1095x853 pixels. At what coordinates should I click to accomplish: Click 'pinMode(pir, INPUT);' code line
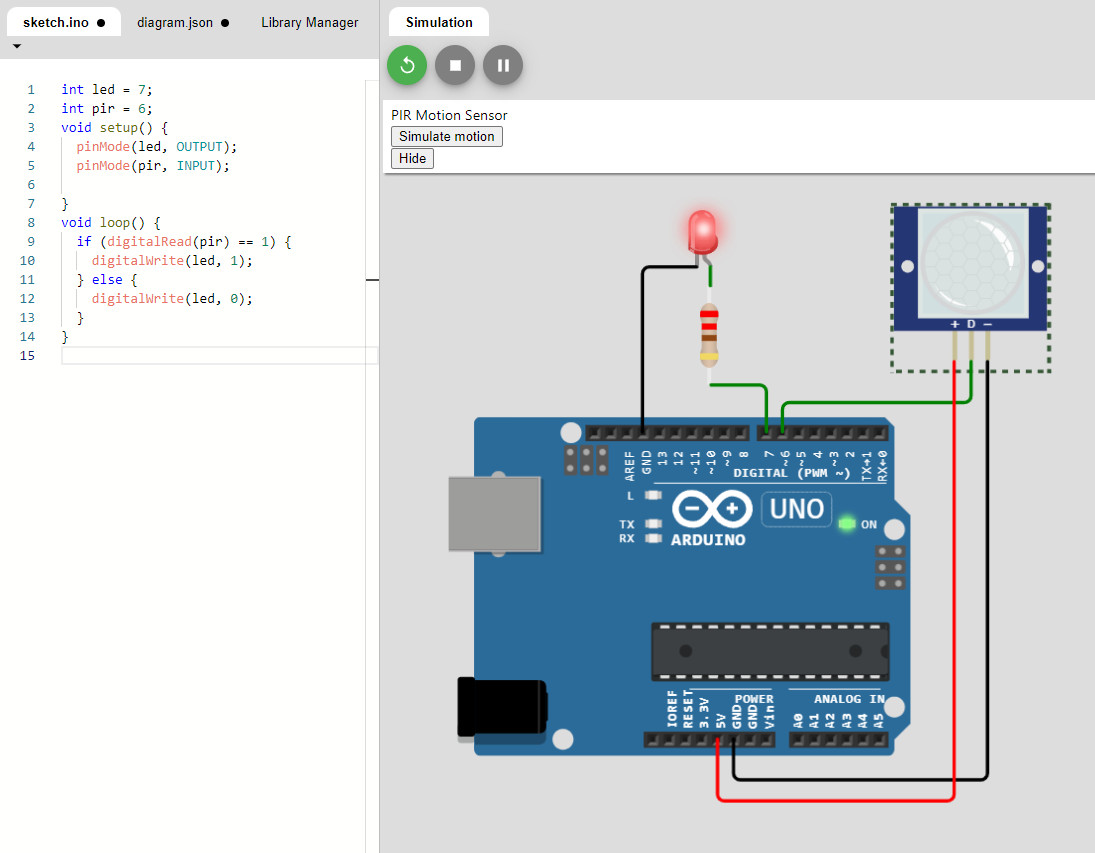[153, 166]
